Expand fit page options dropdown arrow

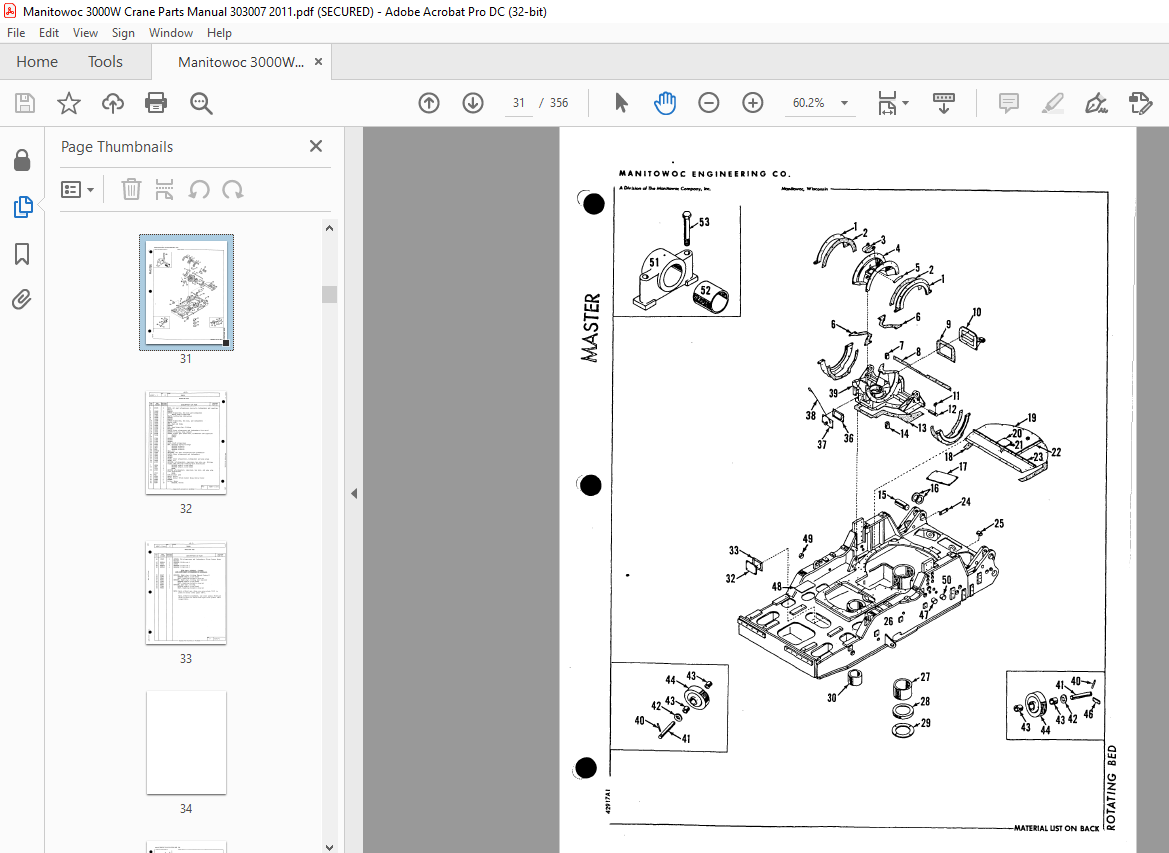(905, 103)
